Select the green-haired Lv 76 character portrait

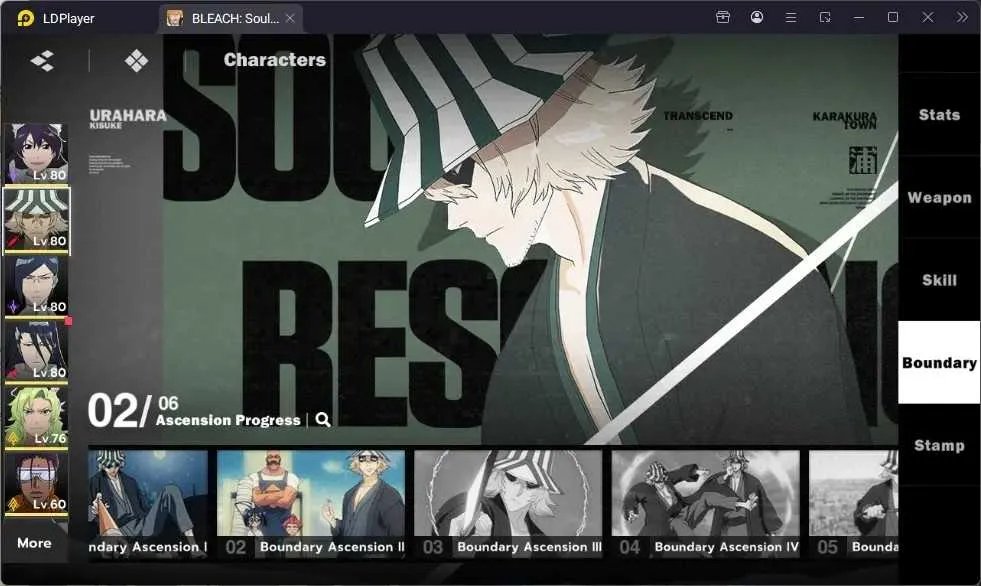(x=36, y=417)
